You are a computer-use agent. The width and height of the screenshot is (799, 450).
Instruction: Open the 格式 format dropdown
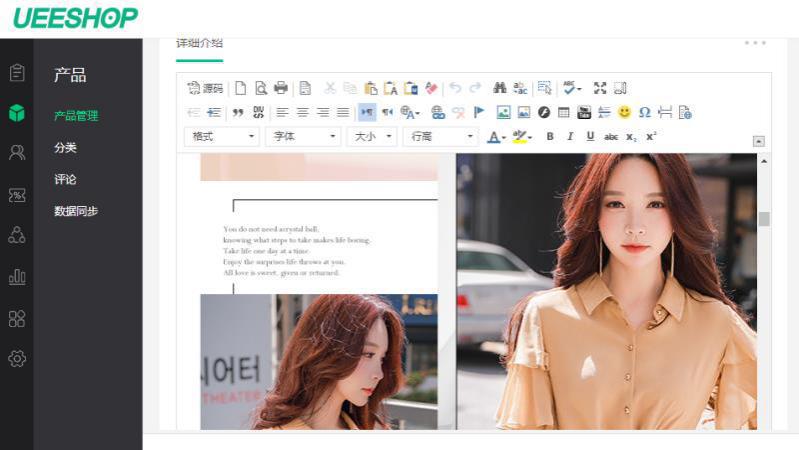(x=222, y=137)
